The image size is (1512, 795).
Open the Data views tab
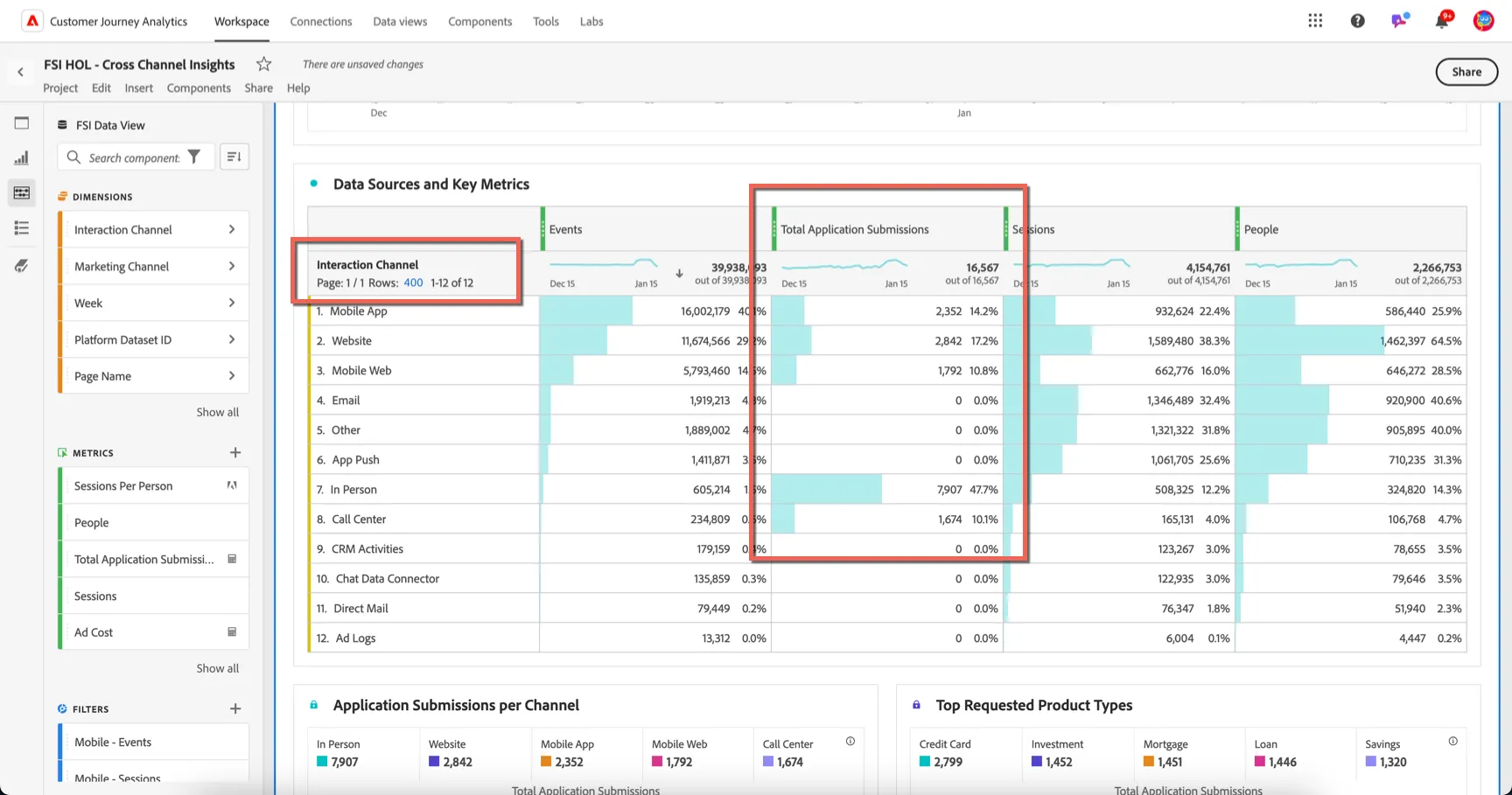(x=400, y=21)
